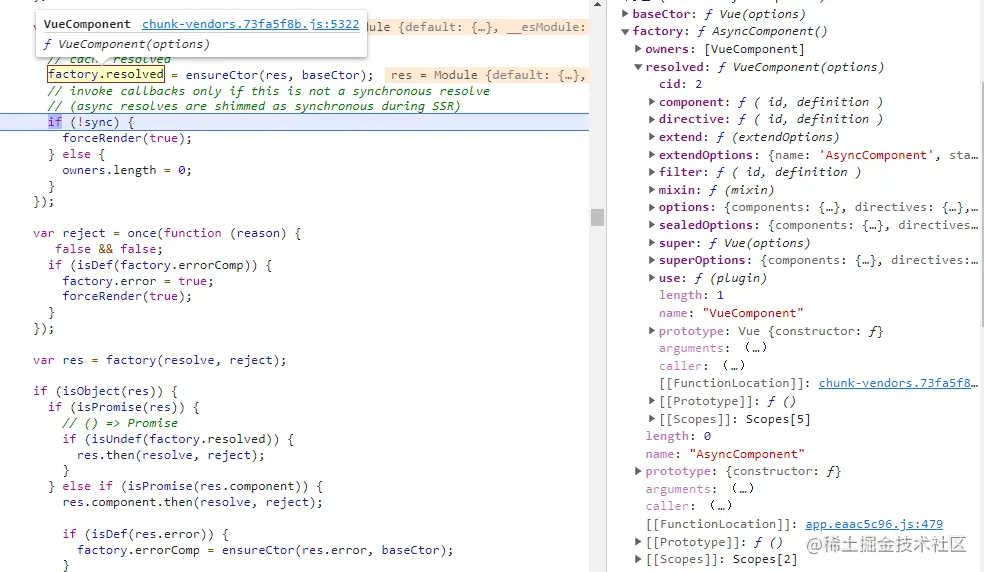
Task: Open chunk-vendors.73fa5f8b.js:5322 link in tooltip
Action: point(250,24)
